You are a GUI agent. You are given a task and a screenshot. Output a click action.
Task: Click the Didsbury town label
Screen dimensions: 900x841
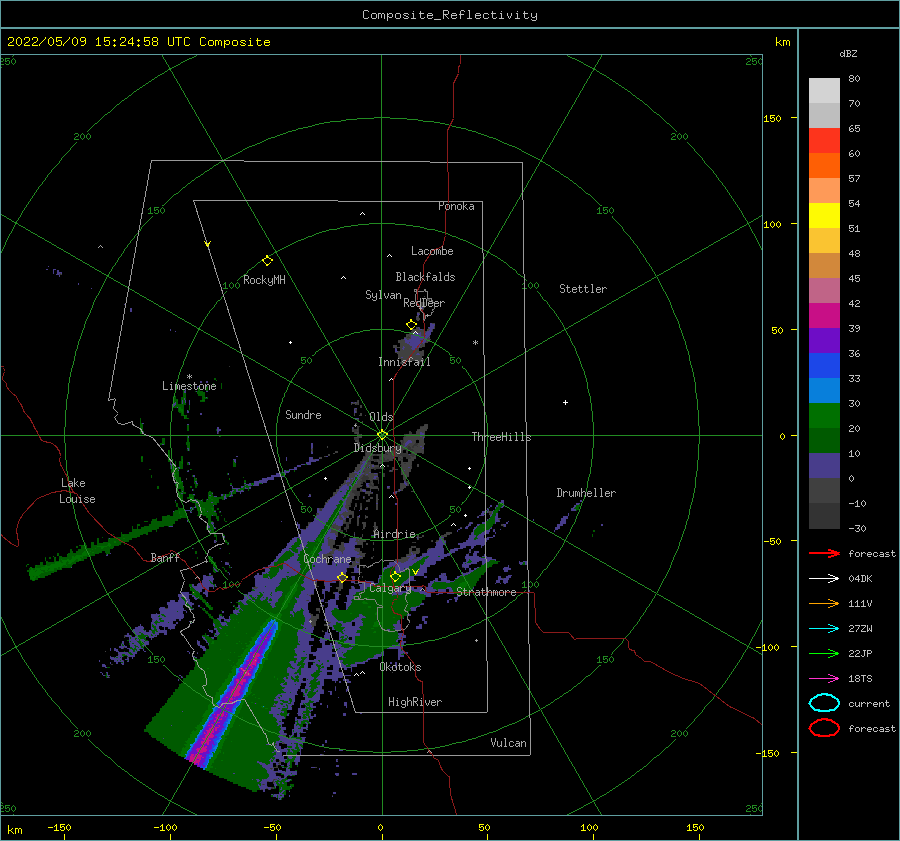pos(377,448)
